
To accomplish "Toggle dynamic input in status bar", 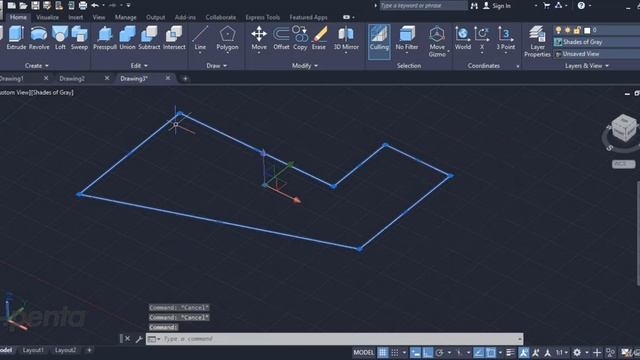I will click(415, 352).
